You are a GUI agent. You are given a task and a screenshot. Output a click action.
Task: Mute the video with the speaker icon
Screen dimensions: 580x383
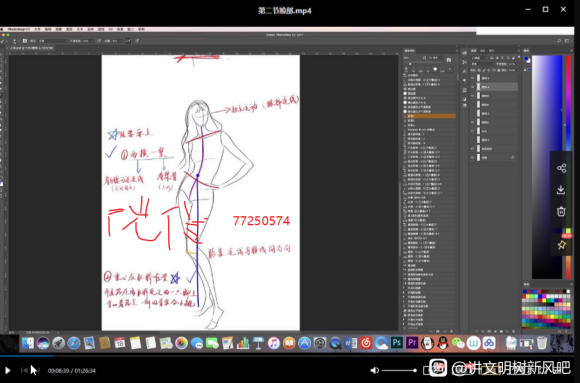pyautogui.click(x=374, y=370)
